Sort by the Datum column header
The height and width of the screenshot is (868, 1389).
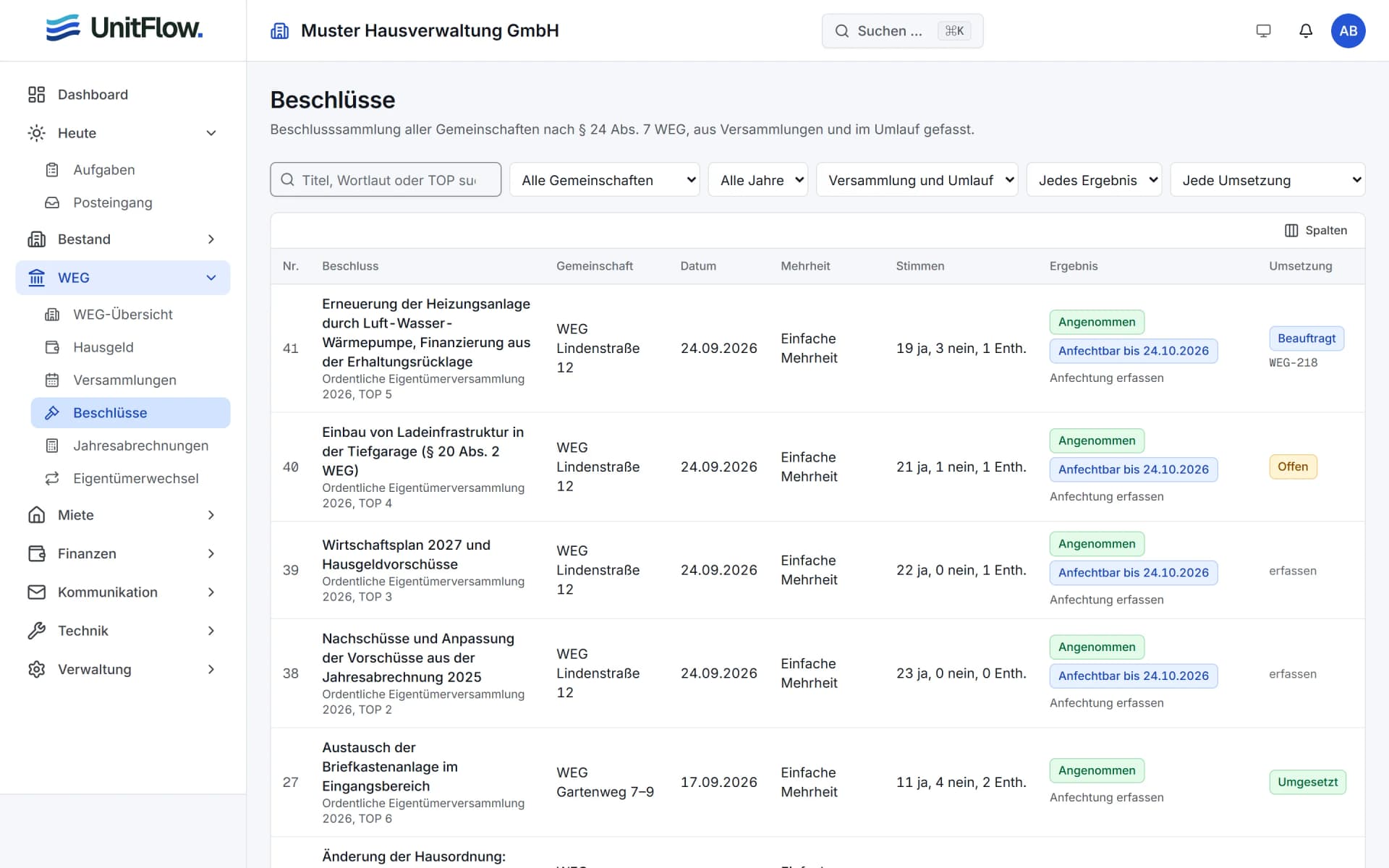pyautogui.click(x=698, y=266)
